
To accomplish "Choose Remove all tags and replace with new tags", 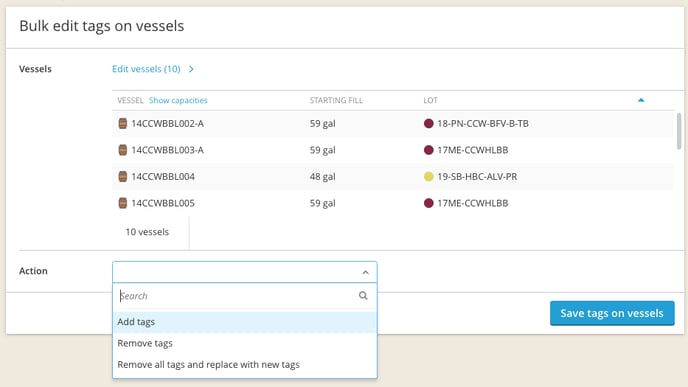I will 245,365.
